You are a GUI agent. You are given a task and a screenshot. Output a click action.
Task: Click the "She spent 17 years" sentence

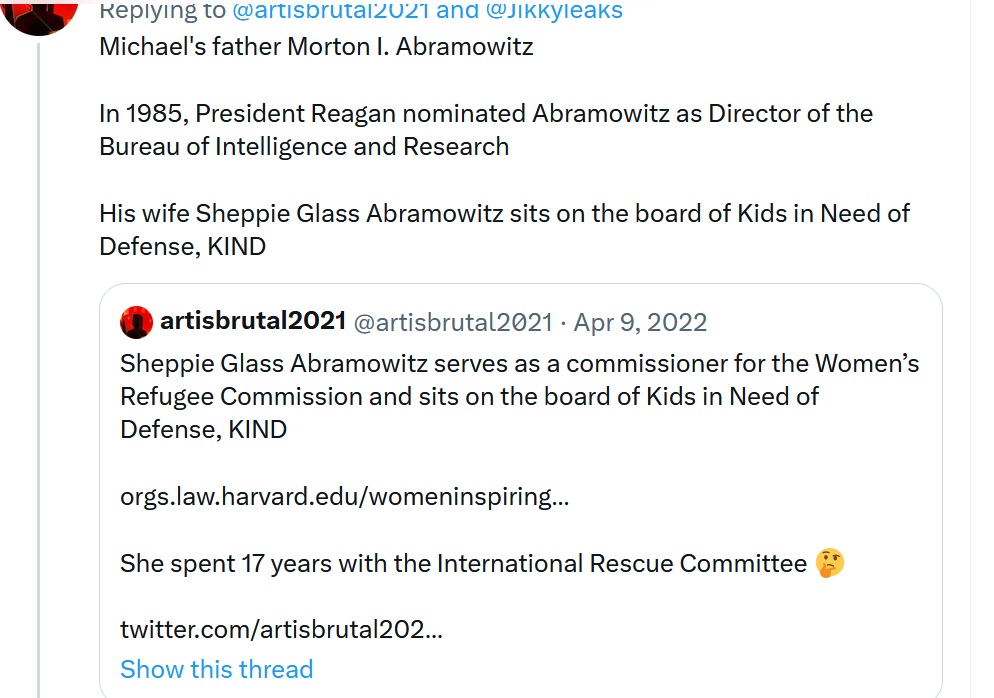pyautogui.click(x=463, y=563)
